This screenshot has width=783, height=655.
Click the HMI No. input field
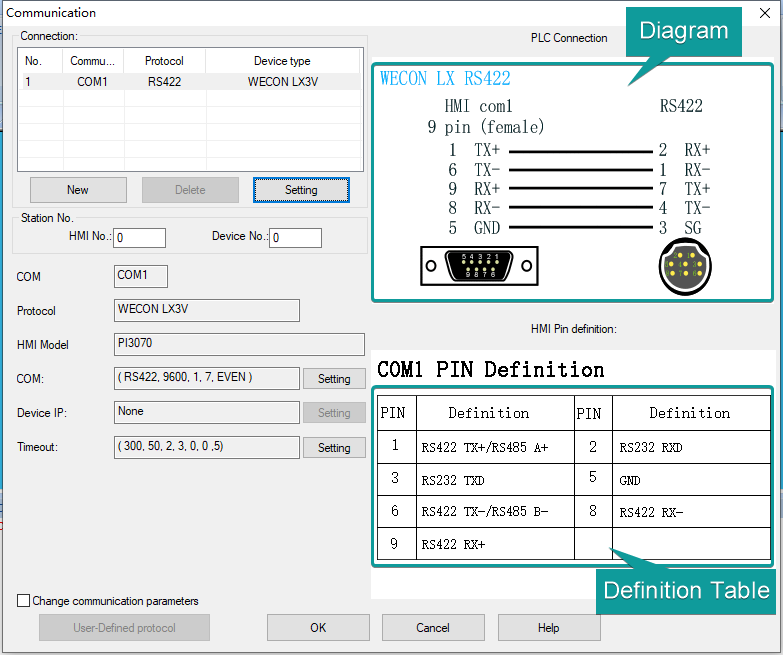coord(139,238)
